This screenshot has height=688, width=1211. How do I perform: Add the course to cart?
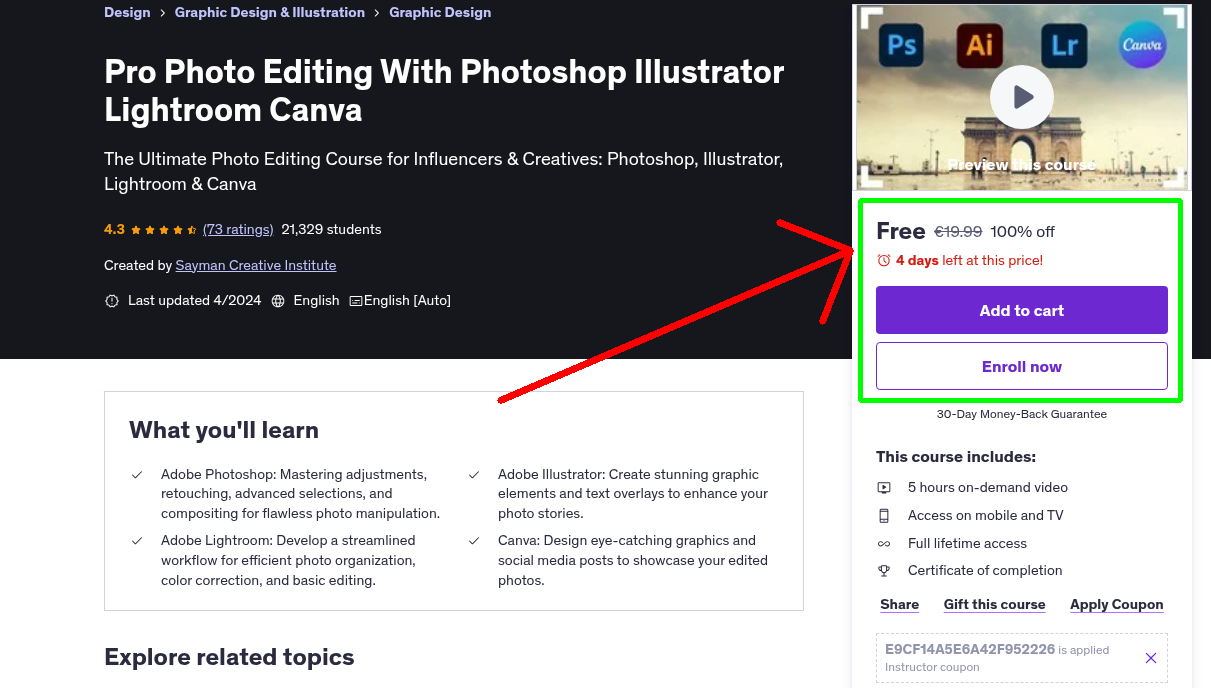click(1022, 310)
